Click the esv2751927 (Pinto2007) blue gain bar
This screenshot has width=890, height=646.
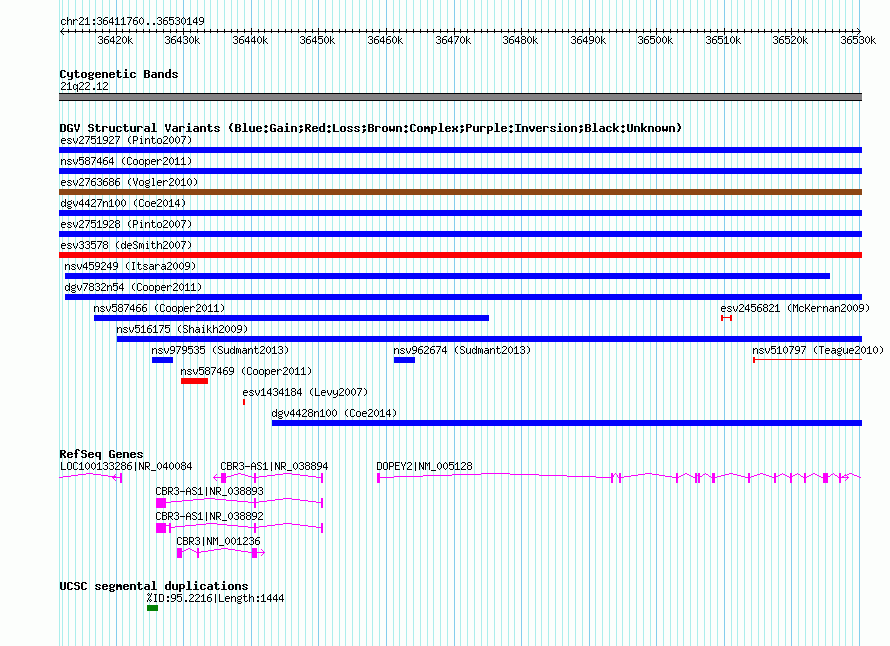[x=460, y=150]
